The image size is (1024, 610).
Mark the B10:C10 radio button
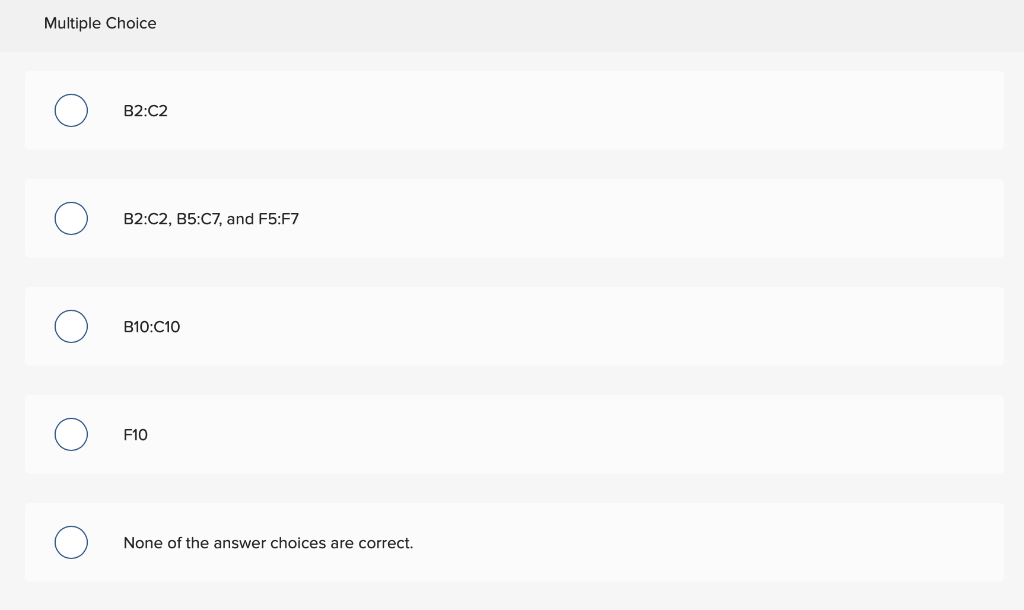pyautogui.click(x=71, y=327)
